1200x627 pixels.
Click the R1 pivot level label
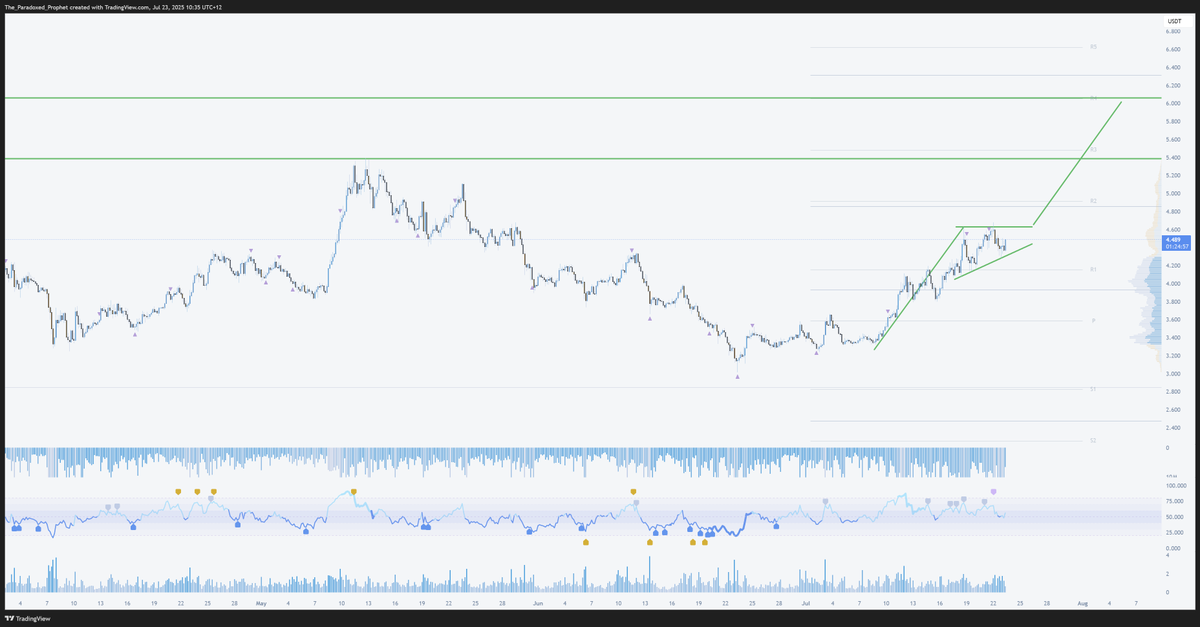[1094, 270]
